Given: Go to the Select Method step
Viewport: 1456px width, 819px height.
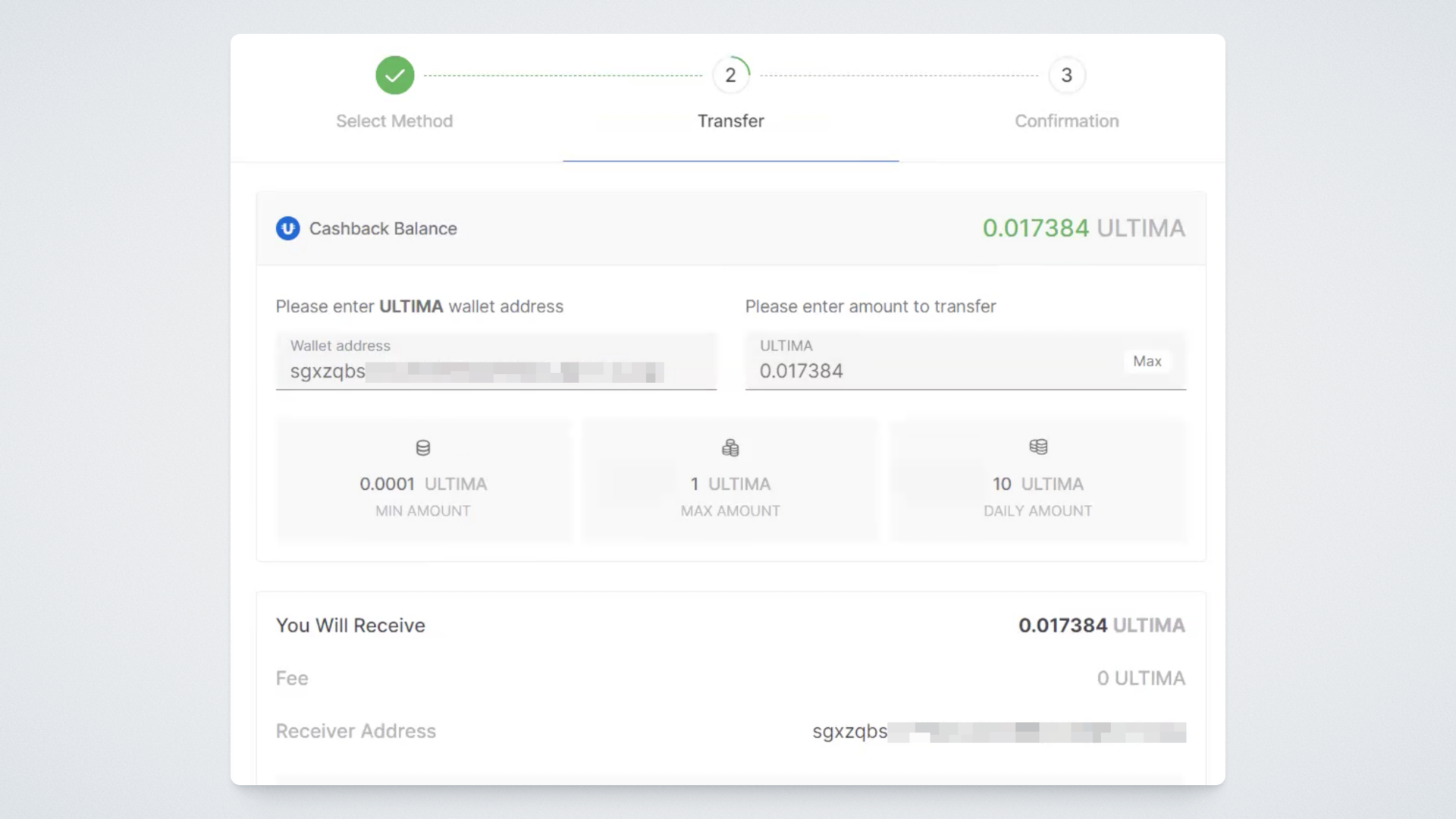Looking at the screenshot, I should [x=394, y=121].
